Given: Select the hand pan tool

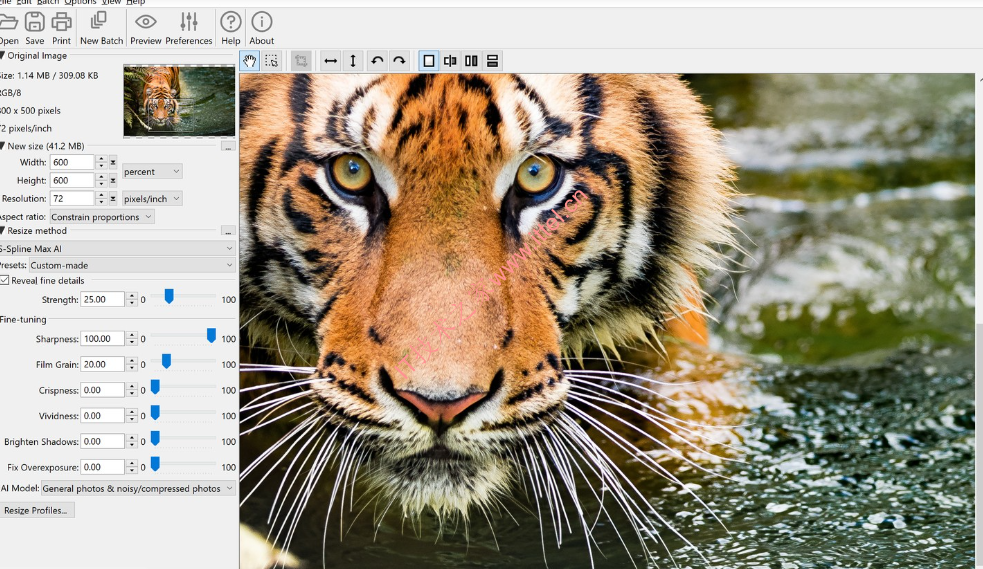Looking at the screenshot, I should pyautogui.click(x=250, y=61).
